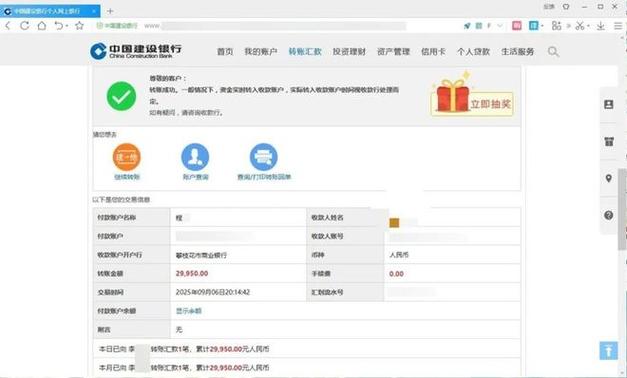Screen dimensions: 627x378
Task: Click the 查询/打印转账回单 printer icon
Action: 264,157
